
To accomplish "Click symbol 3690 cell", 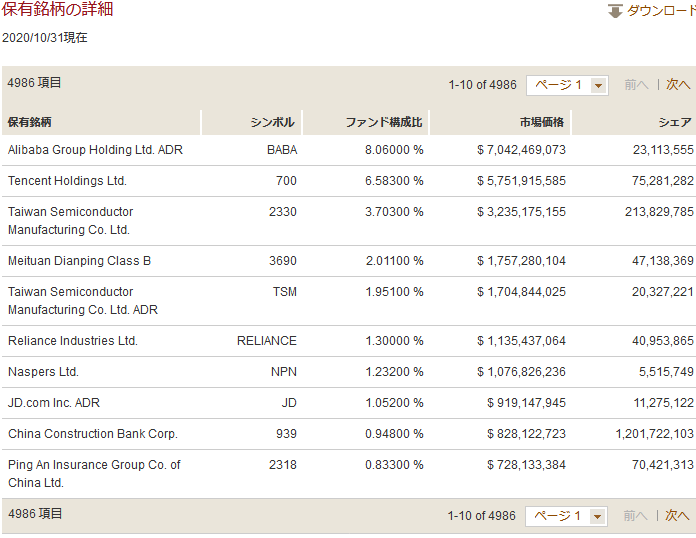I will click(283, 261).
